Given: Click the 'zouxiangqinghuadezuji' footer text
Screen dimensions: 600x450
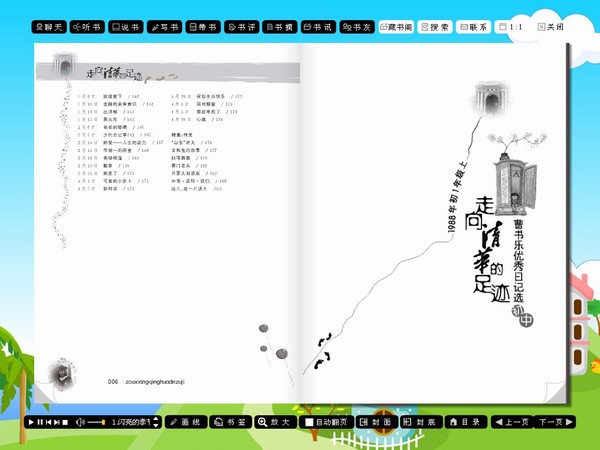Looking at the screenshot, I should (x=155, y=382).
